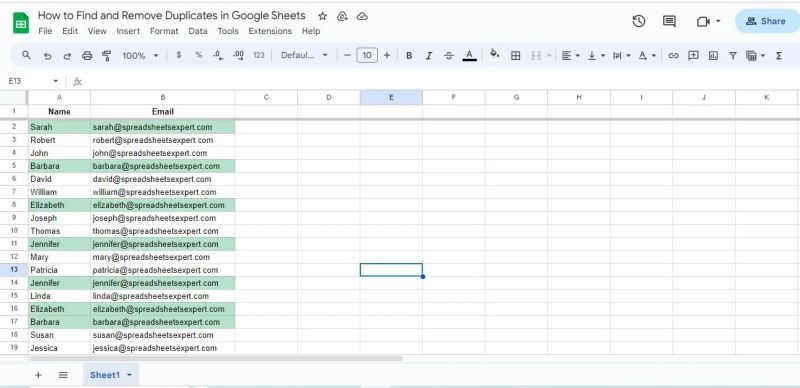800x388 pixels.
Task: Click the filter views table icon
Action: [x=751, y=56]
